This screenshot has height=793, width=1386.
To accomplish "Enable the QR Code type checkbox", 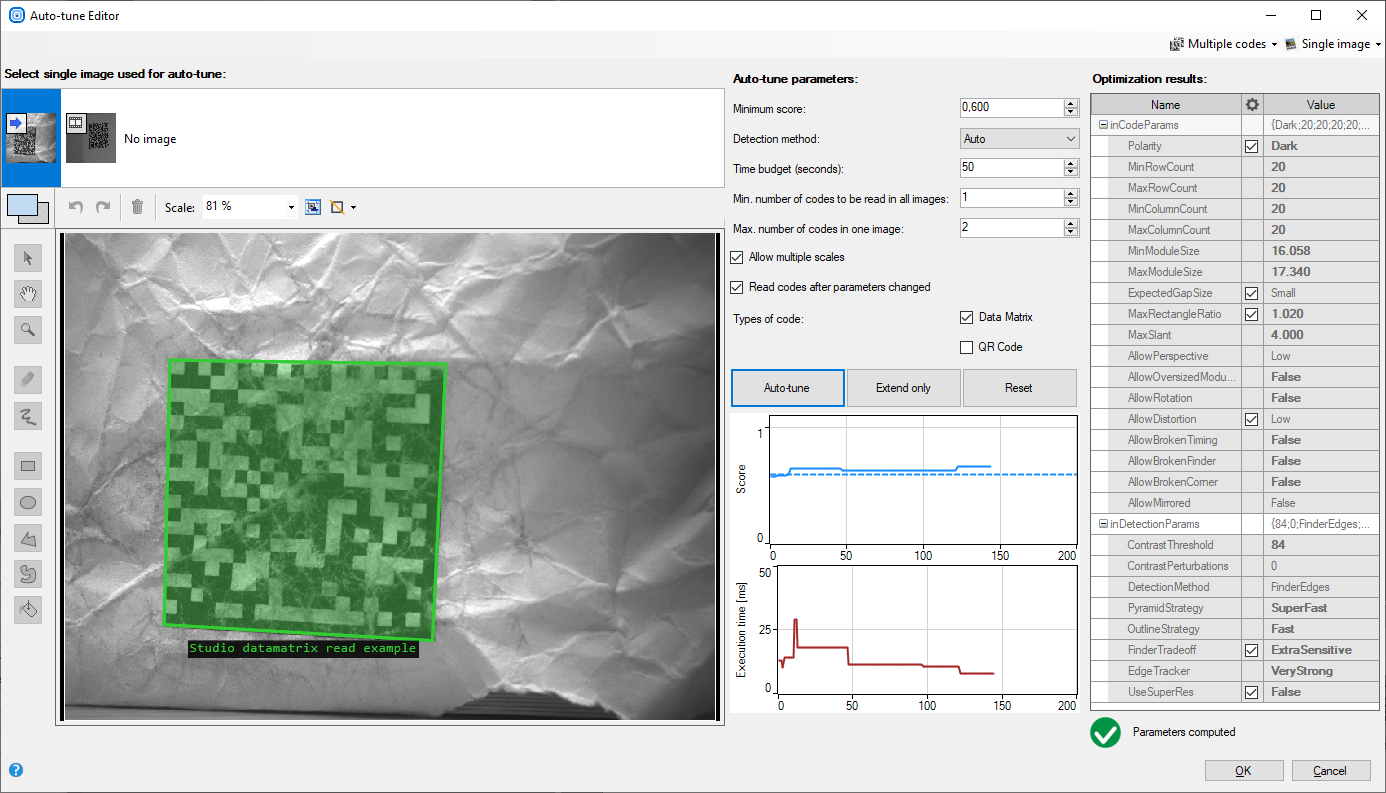I will pyautogui.click(x=966, y=348).
